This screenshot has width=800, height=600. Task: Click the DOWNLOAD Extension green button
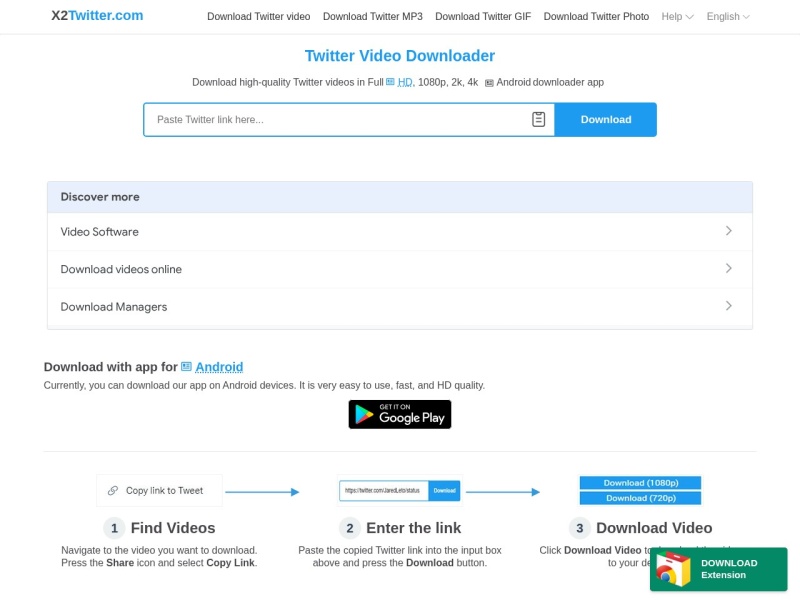coord(718,569)
